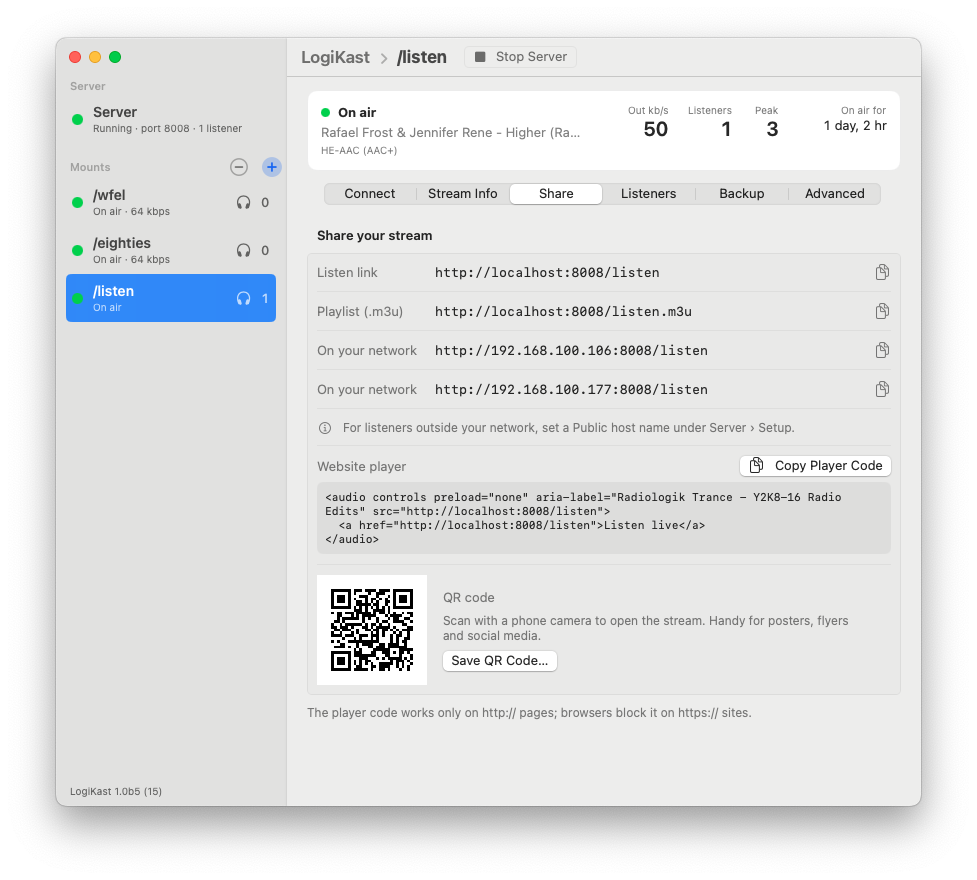
Task: Copy the 192.168.100.106 network link
Action: pyautogui.click(x=882, y=350)
